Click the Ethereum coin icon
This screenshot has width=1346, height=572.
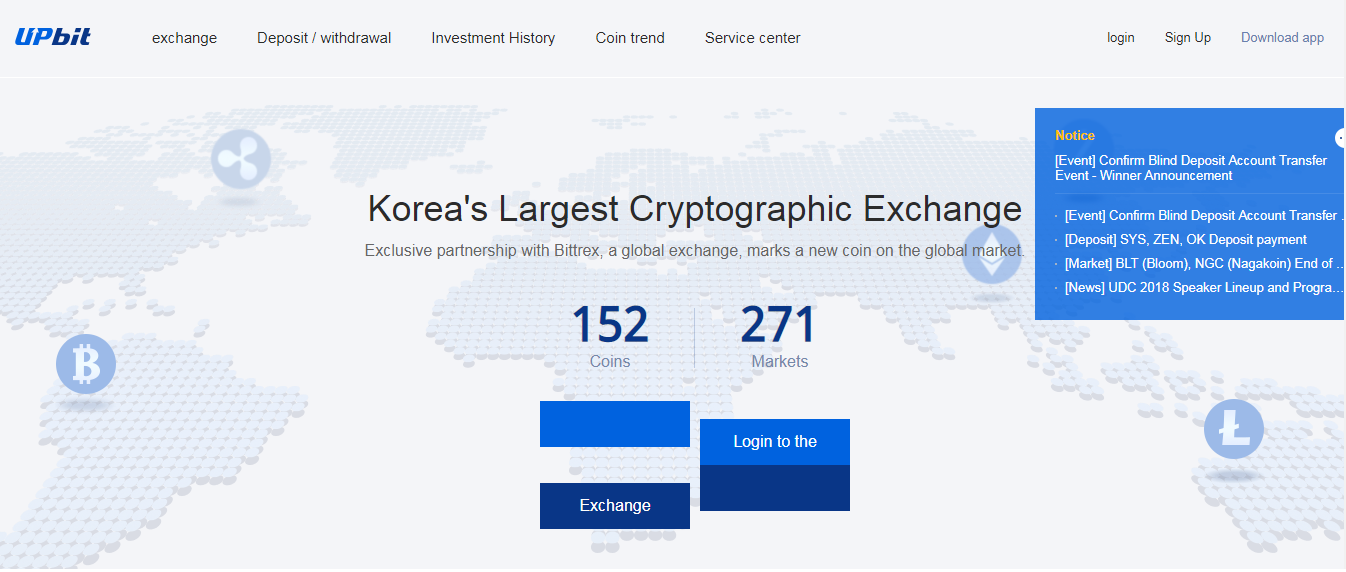(x=990, y=254)
